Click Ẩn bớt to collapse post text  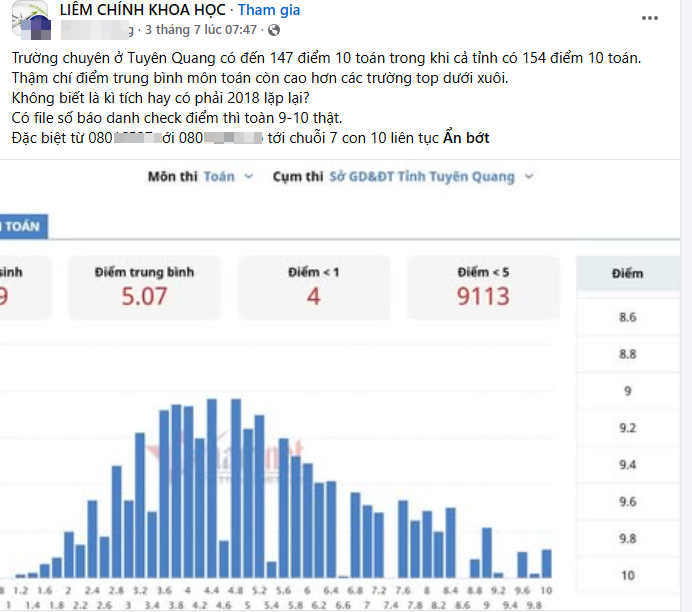pyautogui.click(x=466, y=138)
